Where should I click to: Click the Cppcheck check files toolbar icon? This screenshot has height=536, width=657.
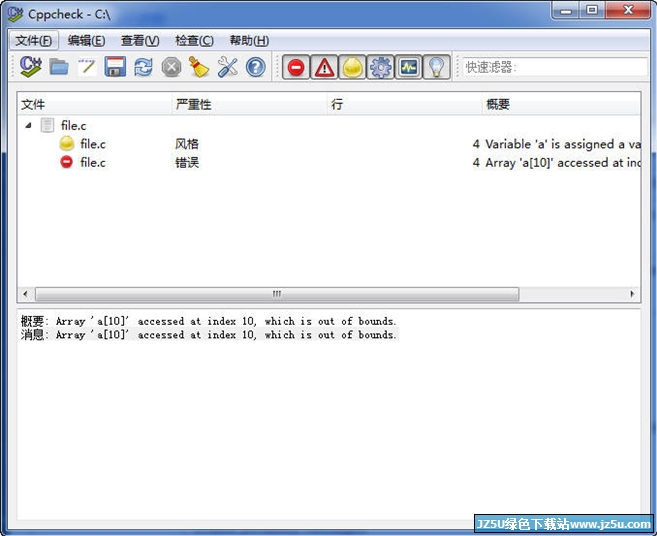pyautogui.click(x=31, y=67)
